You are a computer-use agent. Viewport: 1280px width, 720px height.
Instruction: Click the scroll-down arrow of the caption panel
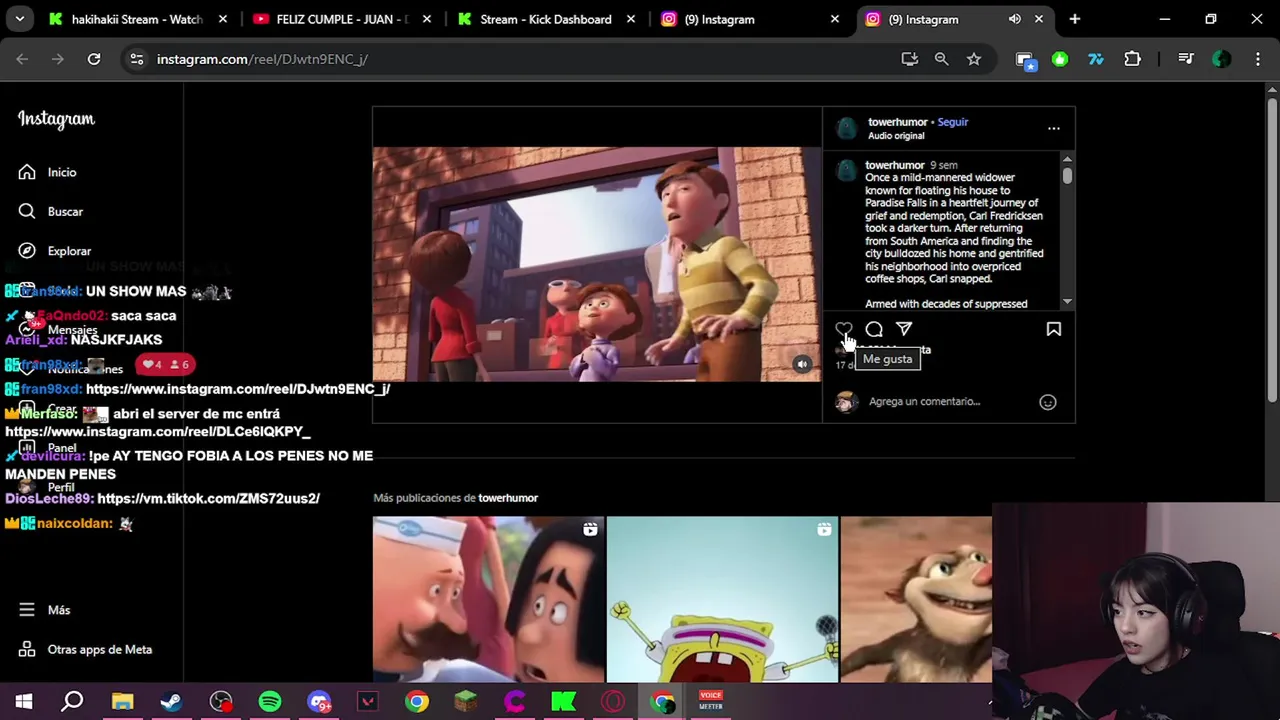1067,301
